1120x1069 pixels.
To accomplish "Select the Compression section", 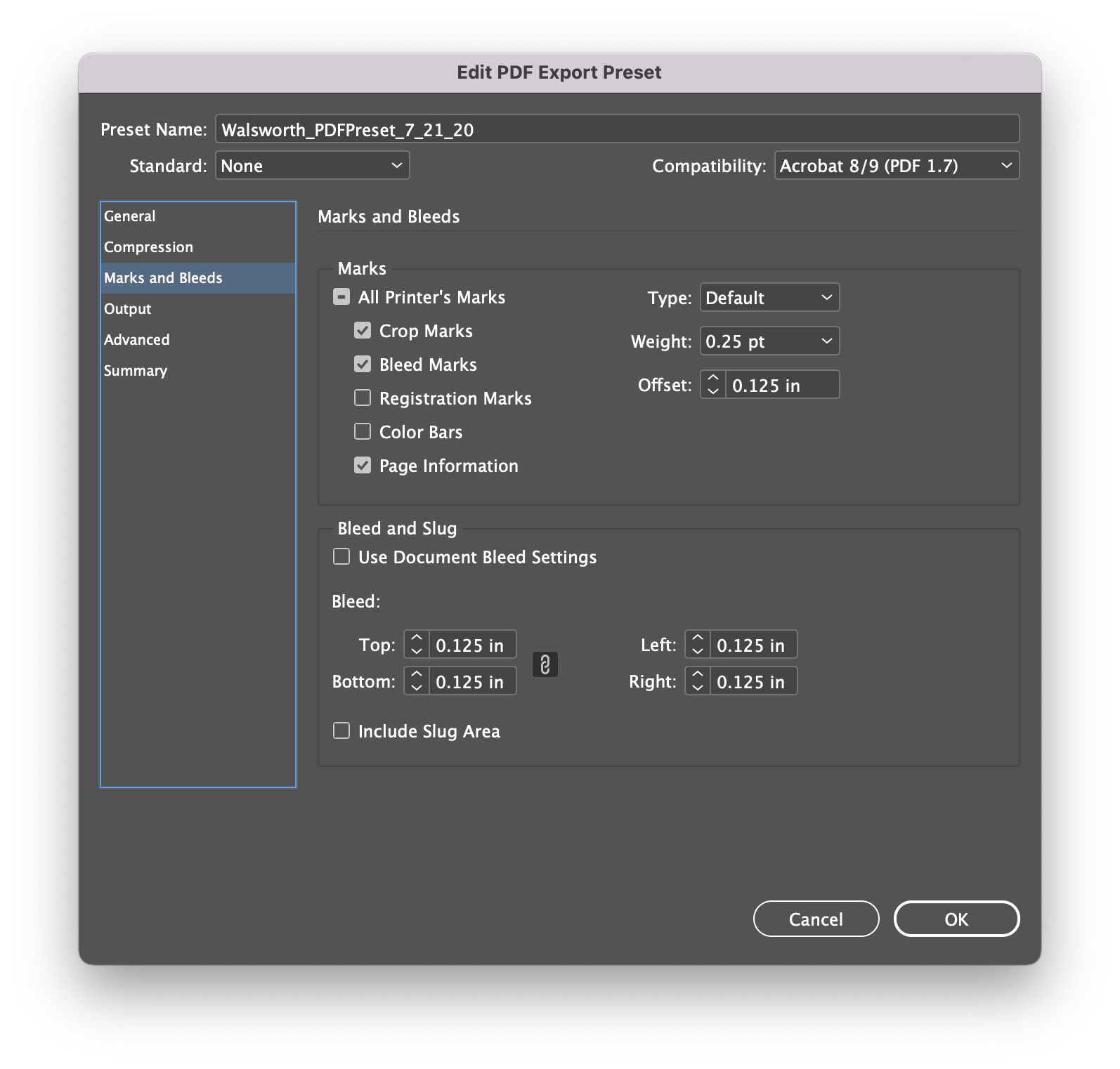I will click(x=198, y=247).
